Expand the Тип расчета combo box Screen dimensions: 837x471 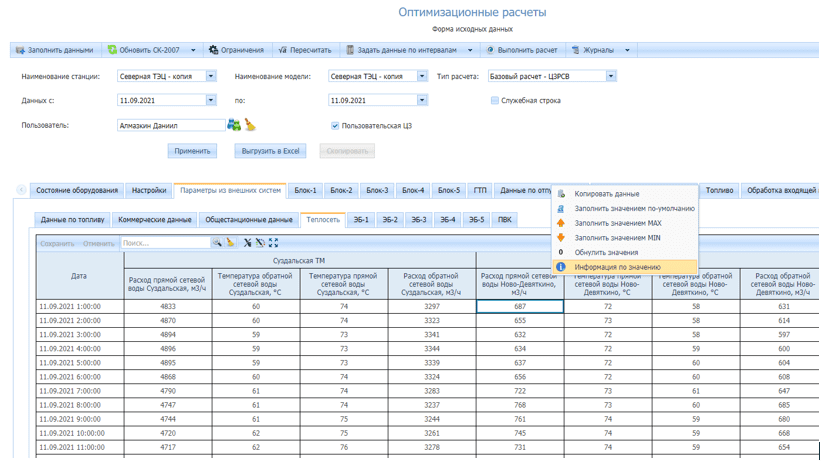click(x=611, y=76)
